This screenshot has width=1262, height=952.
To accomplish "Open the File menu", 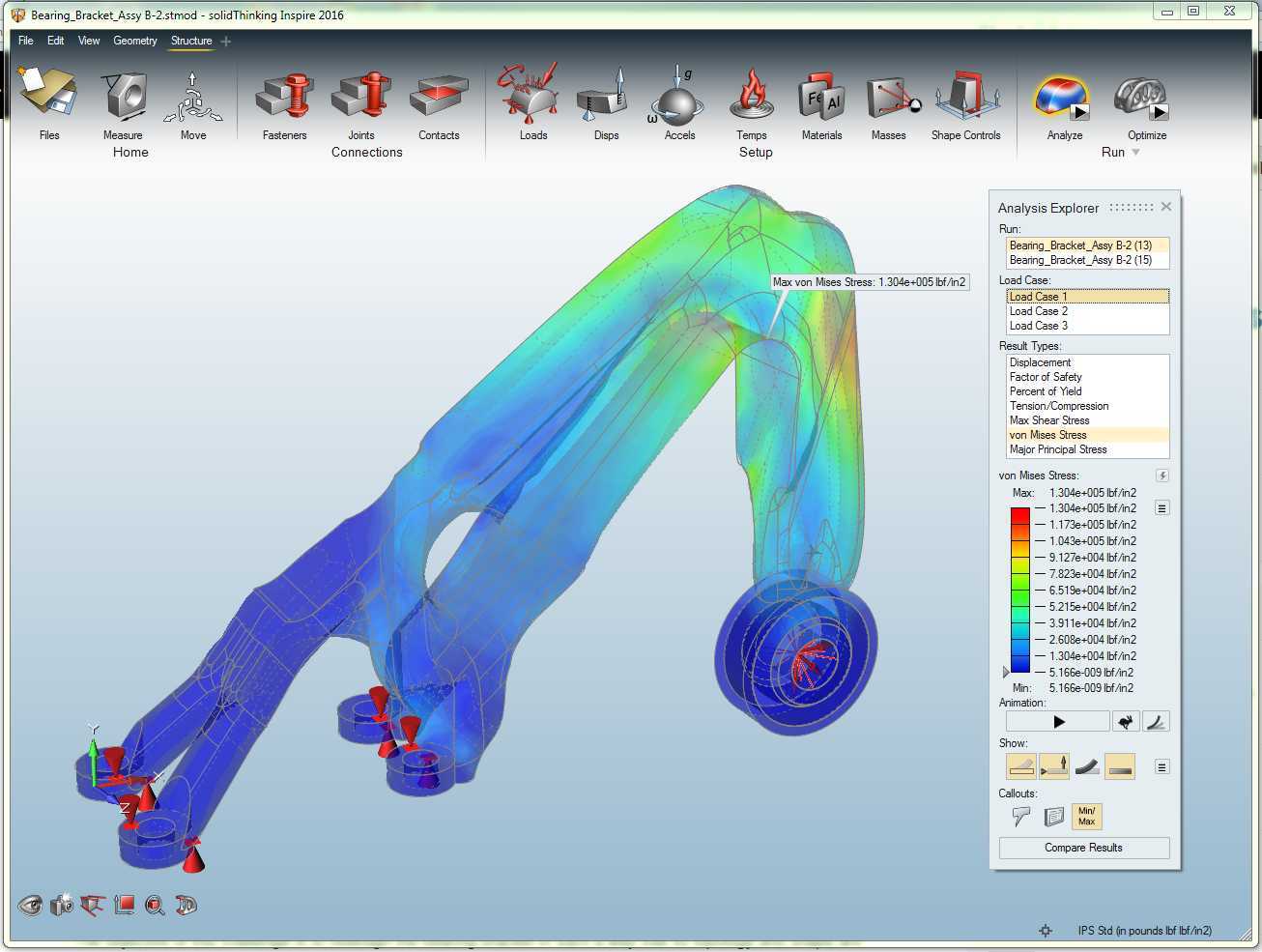I will (x=26, y=41).
